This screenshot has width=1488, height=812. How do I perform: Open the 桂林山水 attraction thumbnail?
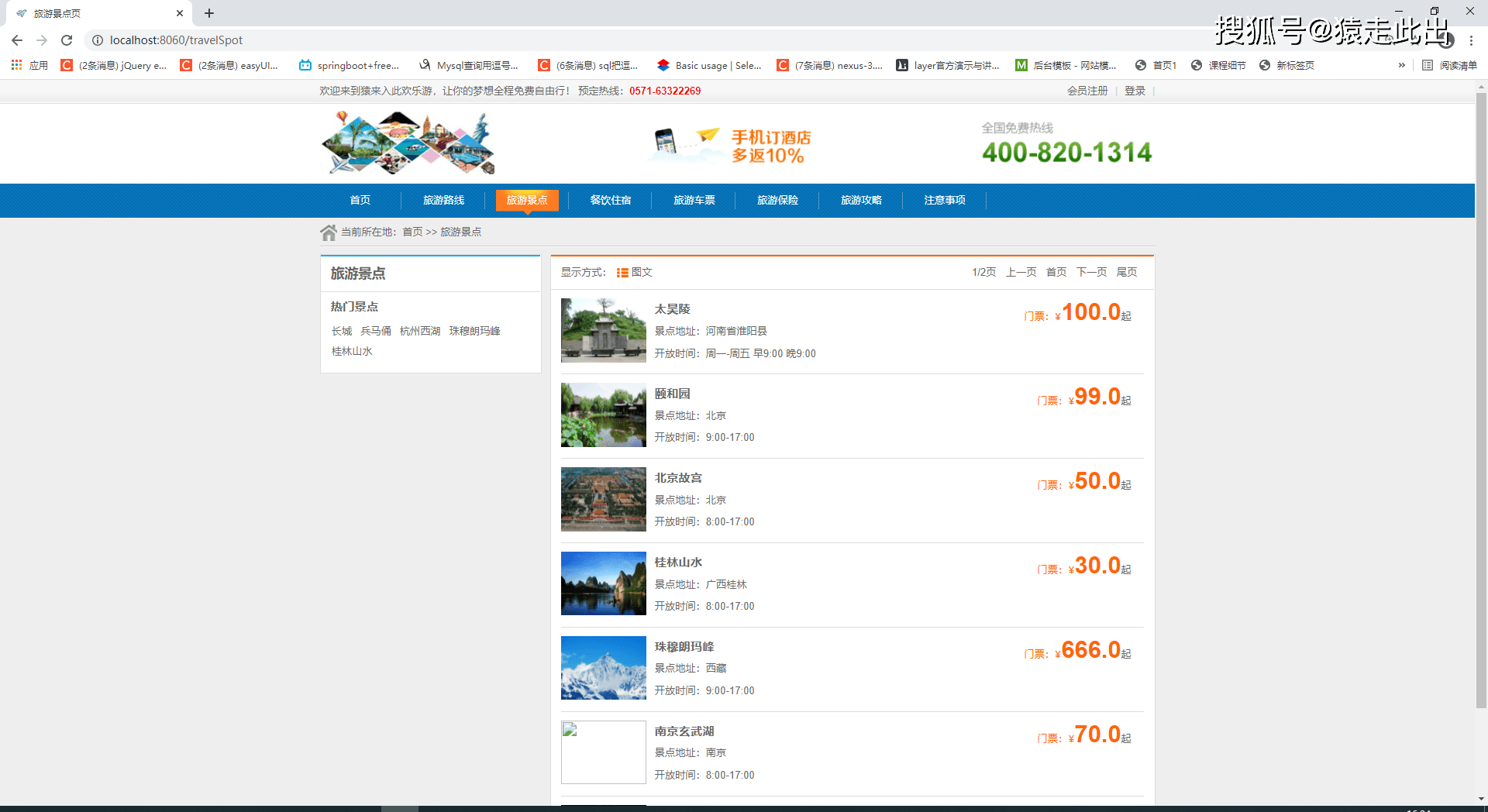click(603, 583)
